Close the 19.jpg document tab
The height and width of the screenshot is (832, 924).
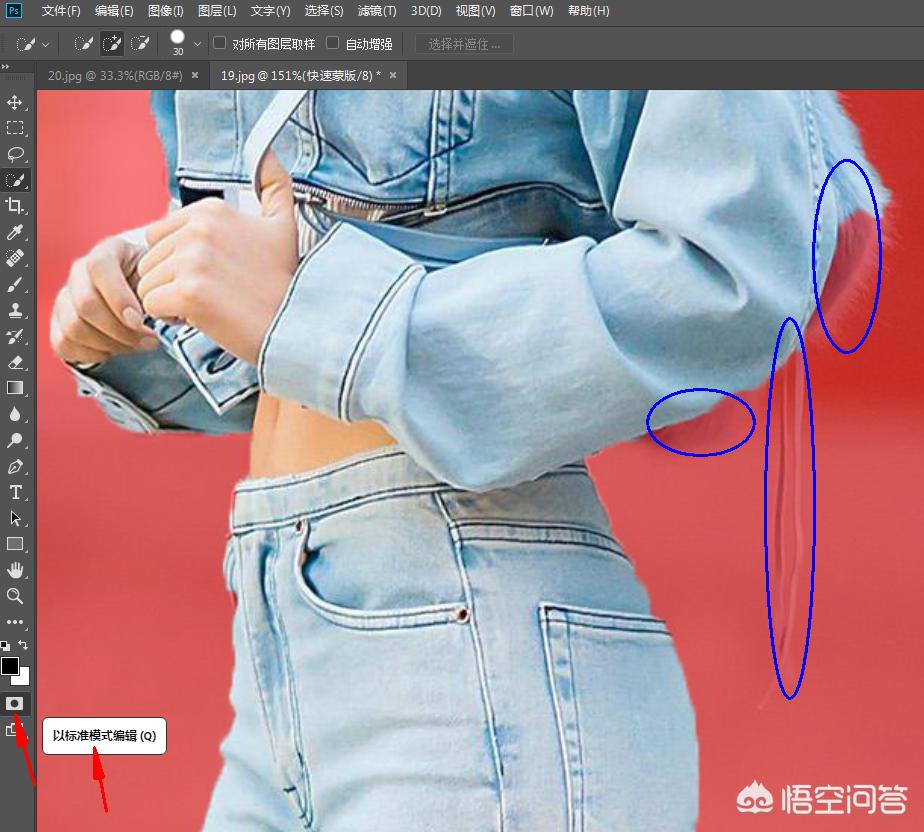coord(392,74)
